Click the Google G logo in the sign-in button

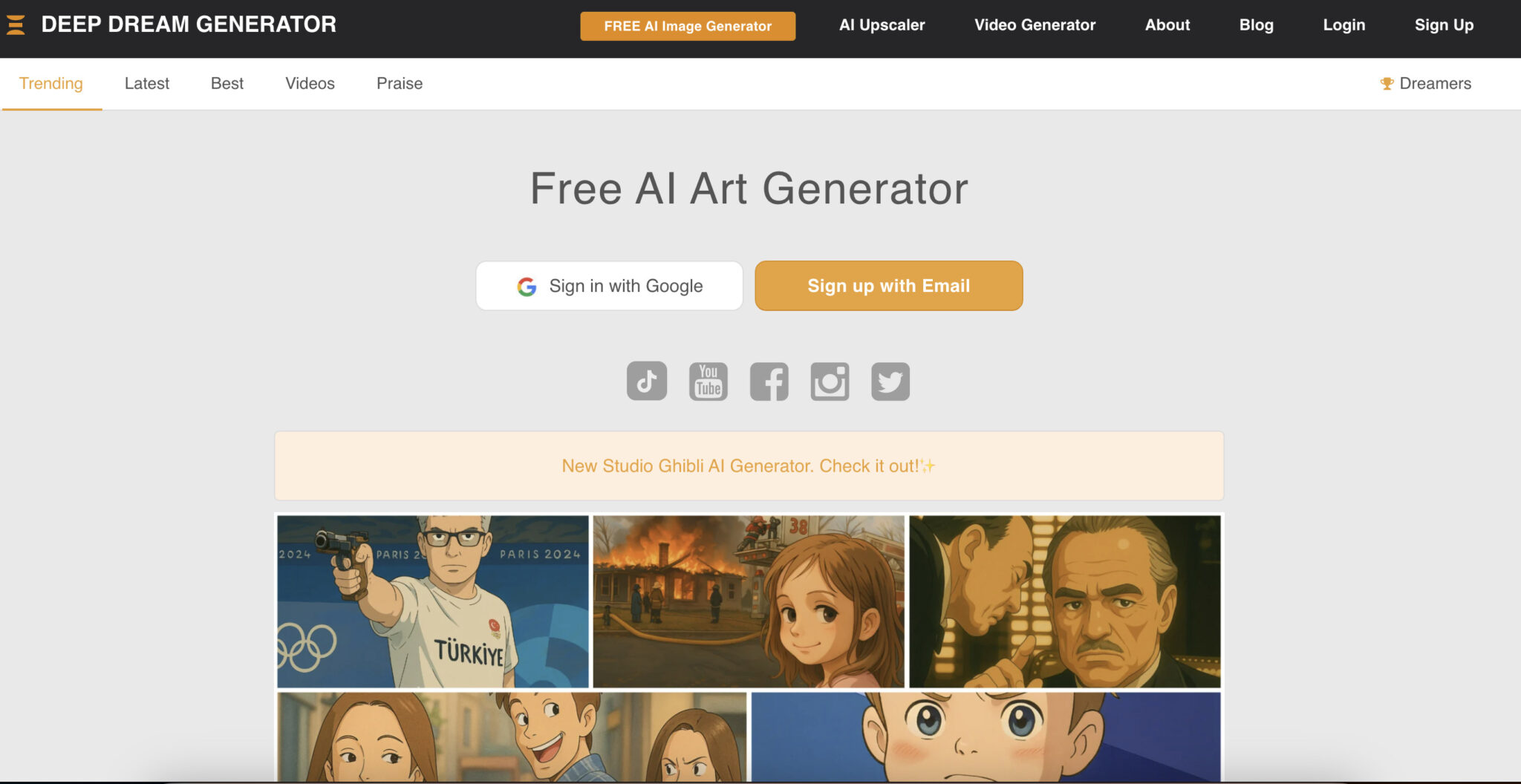point(527,287)
